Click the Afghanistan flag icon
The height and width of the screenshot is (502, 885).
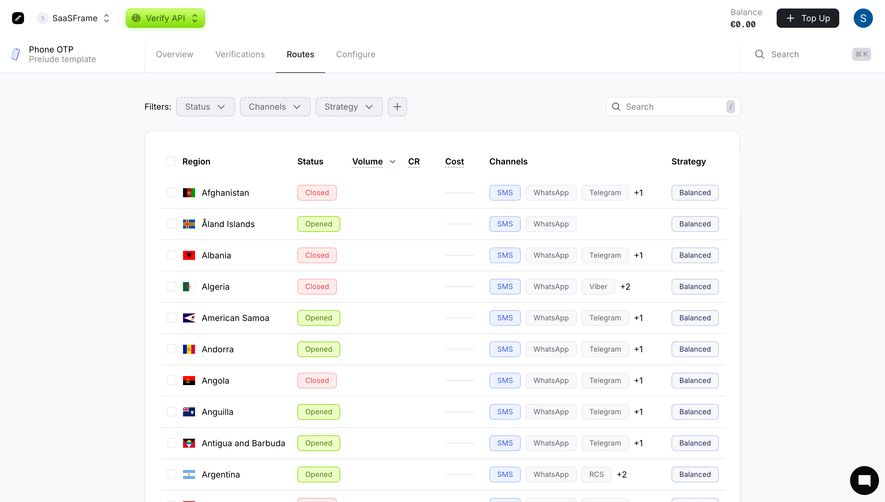(x=189, y=193)
